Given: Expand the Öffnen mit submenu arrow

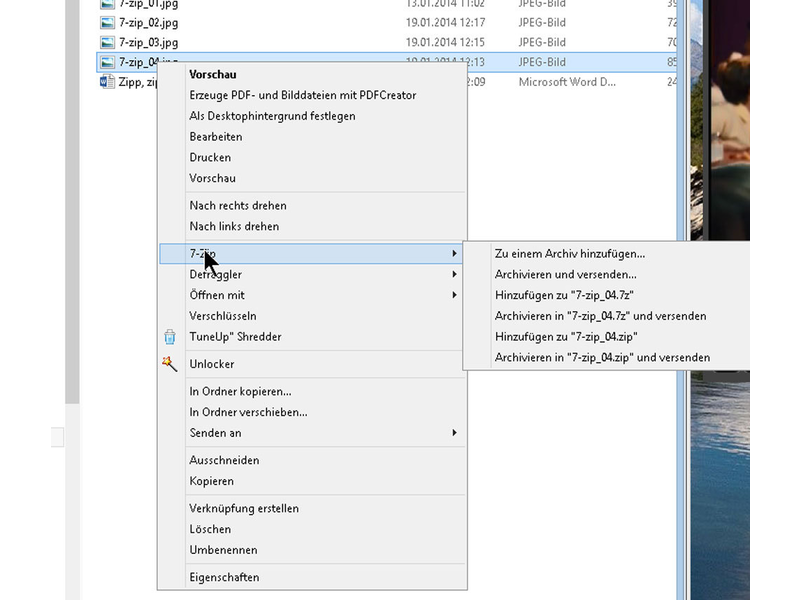Looking at the screenshot, I should click(454, 295).
